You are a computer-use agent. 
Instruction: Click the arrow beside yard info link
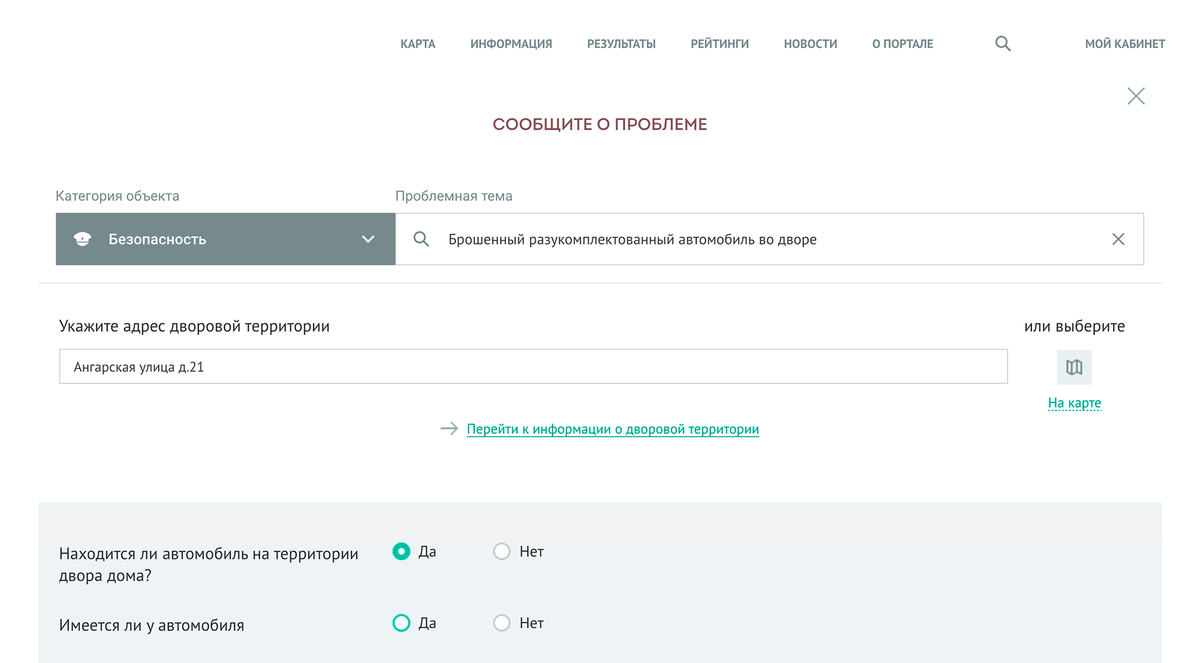coord(449,429)
